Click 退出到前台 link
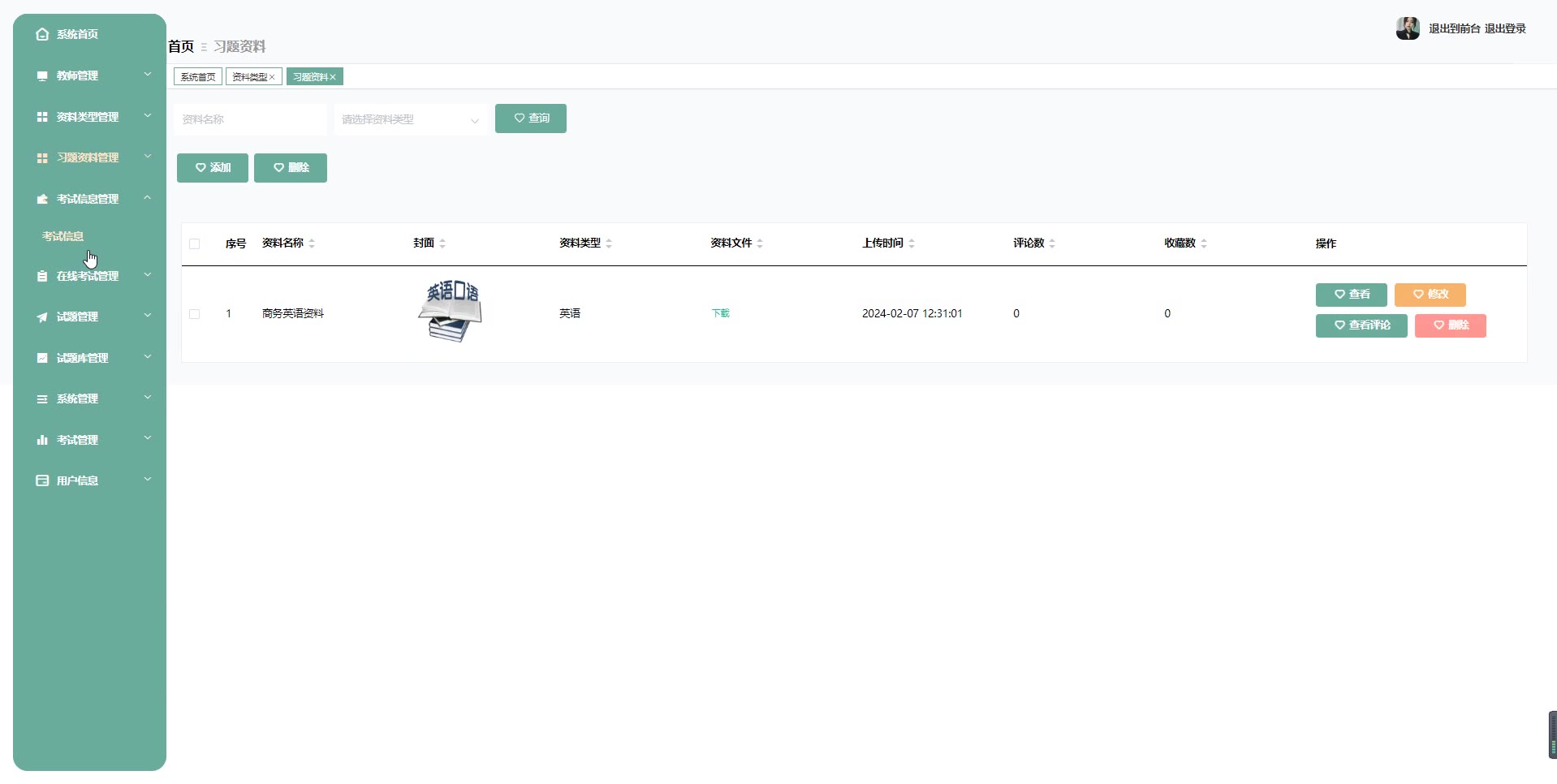This screenshot has width=1557, height=784. click(x=1455, y=28)
